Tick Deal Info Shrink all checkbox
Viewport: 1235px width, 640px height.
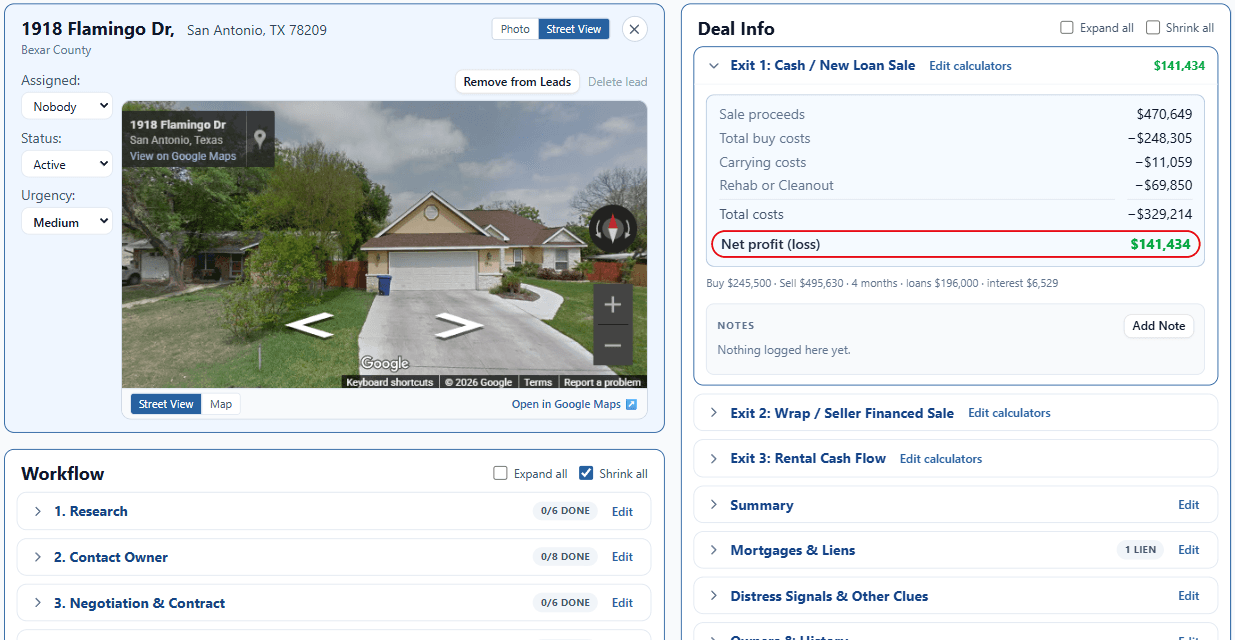click(x=1153, y=28)
